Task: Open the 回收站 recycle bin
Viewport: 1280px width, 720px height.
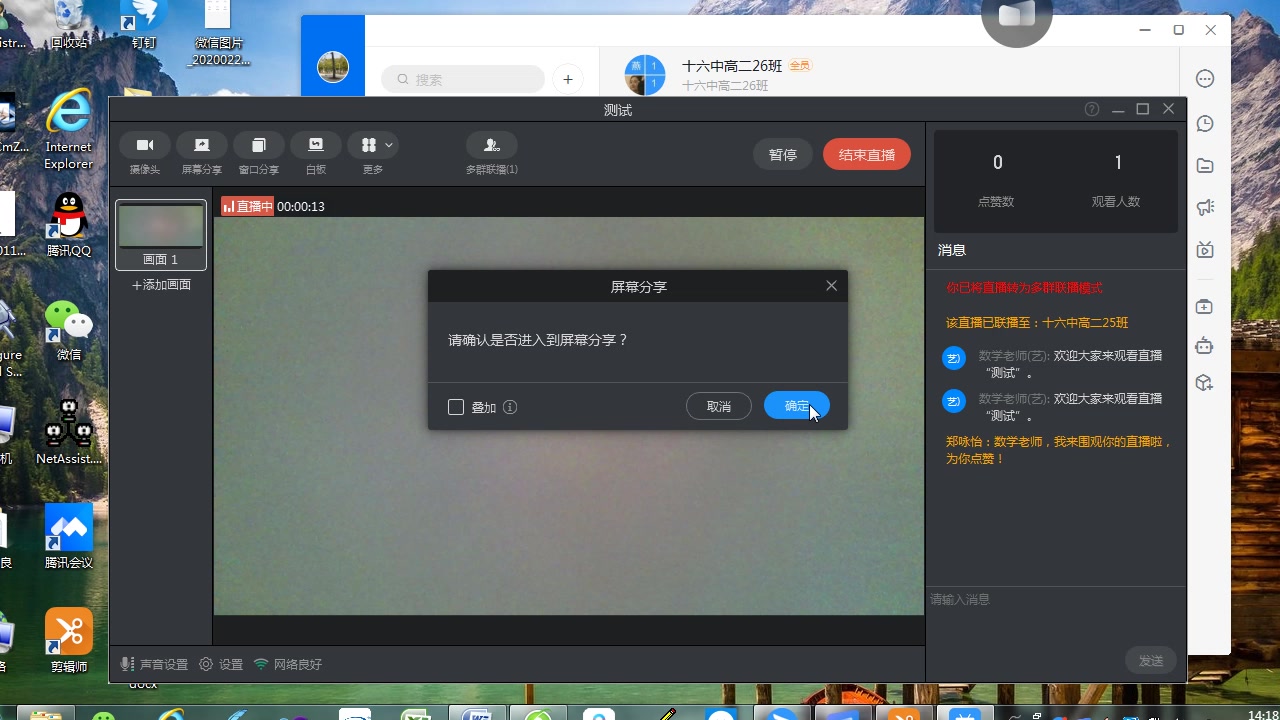Action: pyautogui.click(x=69, y=25)
